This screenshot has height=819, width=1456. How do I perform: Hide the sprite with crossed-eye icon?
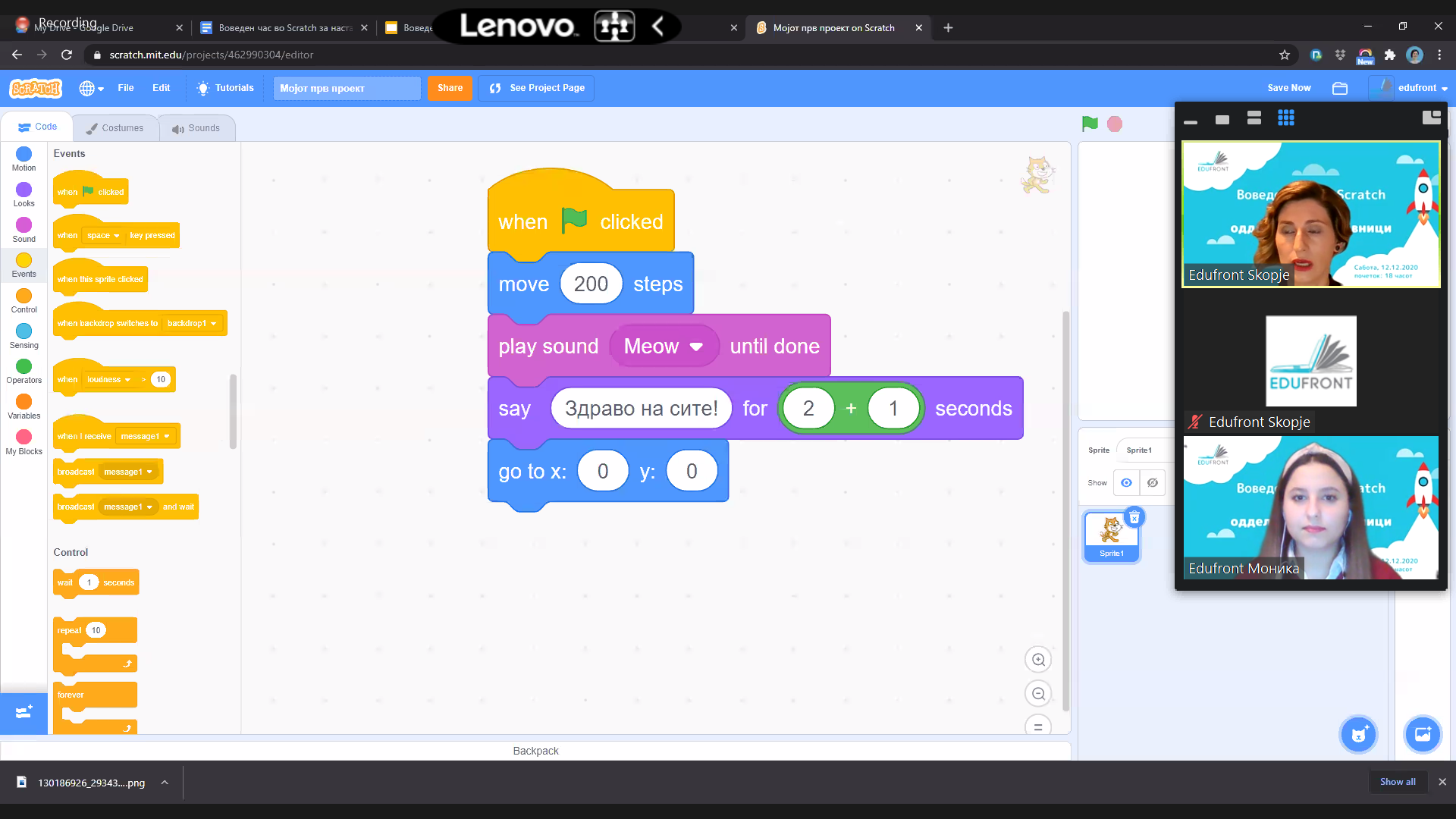pos(1153,483)
